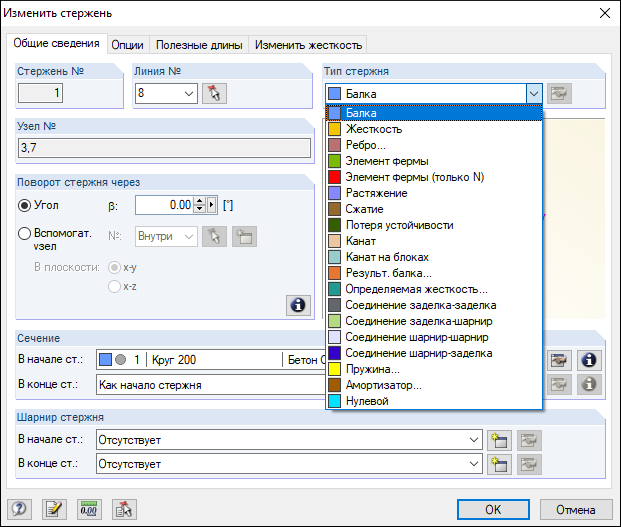Choose the x-y plane radio button
621x527 pixels.
tap(114, 268)
